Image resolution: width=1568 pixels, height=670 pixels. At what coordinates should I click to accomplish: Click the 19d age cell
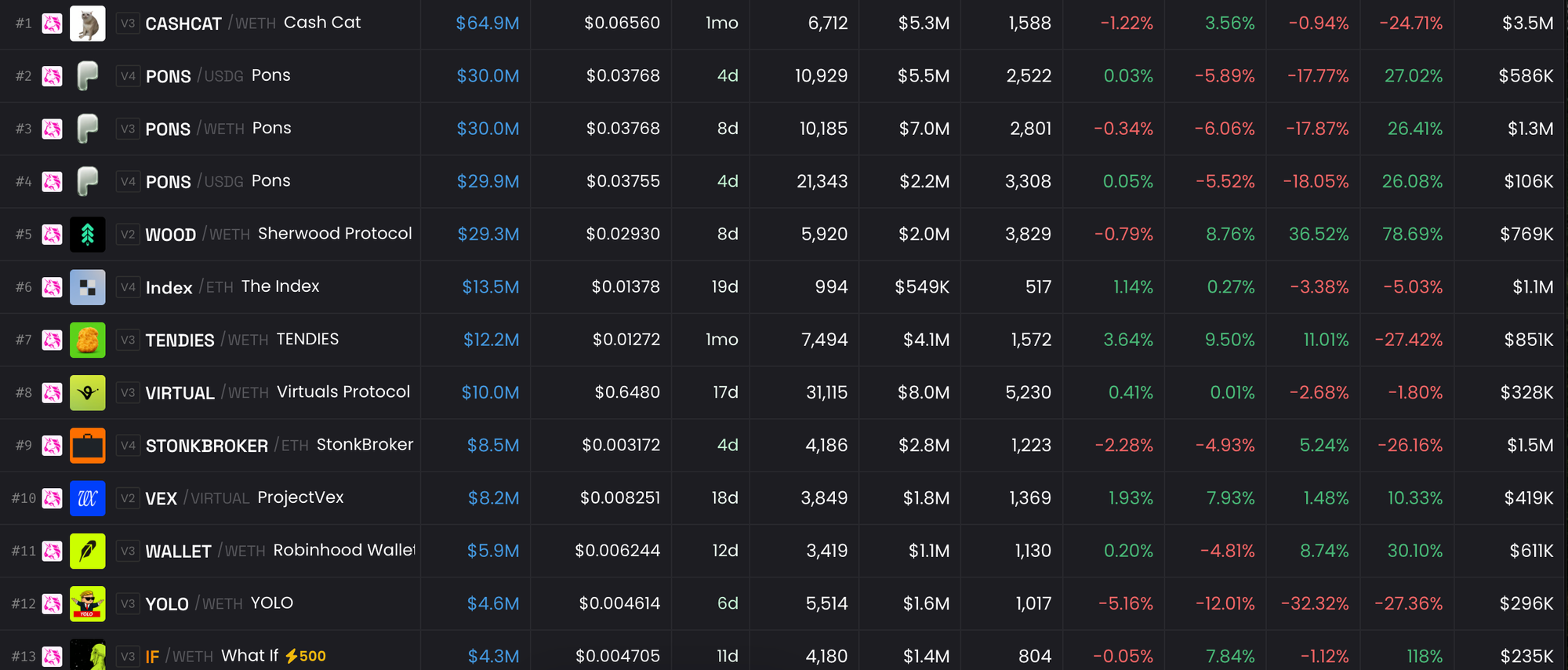click(725, 287)
